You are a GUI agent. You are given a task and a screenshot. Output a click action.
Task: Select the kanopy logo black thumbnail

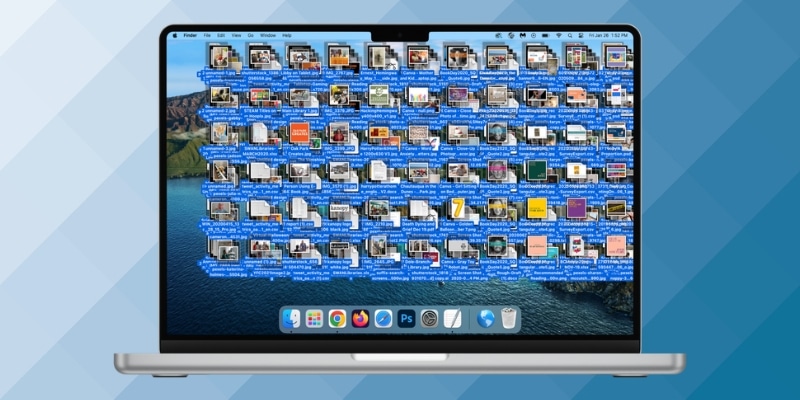339,209
